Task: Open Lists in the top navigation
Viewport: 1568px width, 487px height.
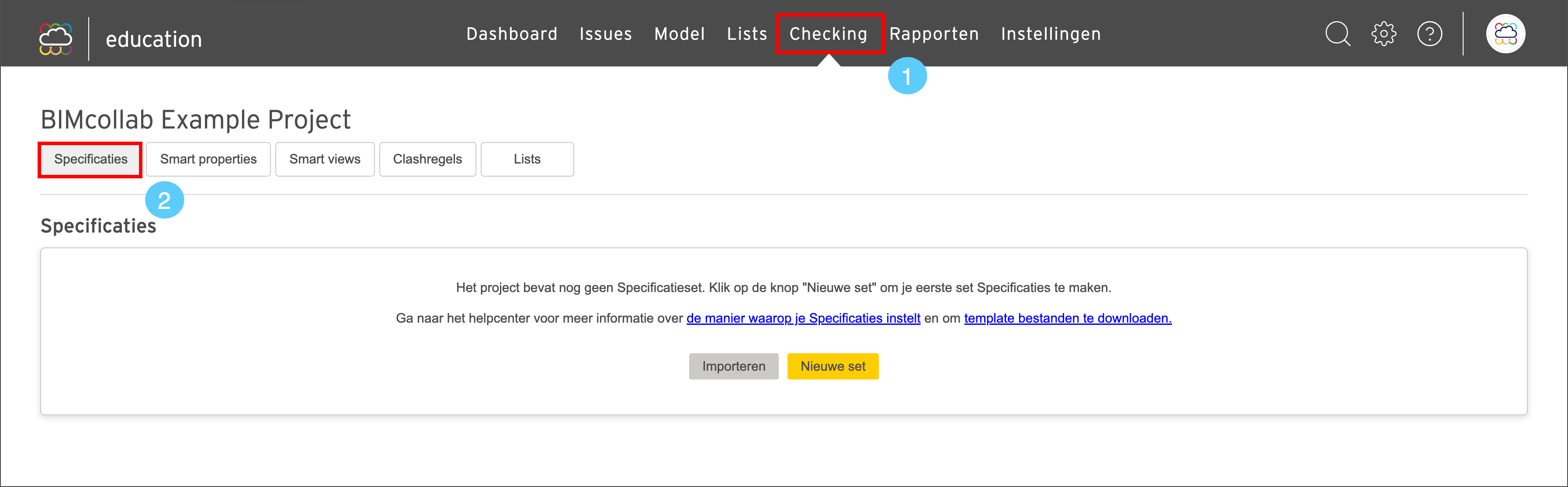Action: pos(747,34)
